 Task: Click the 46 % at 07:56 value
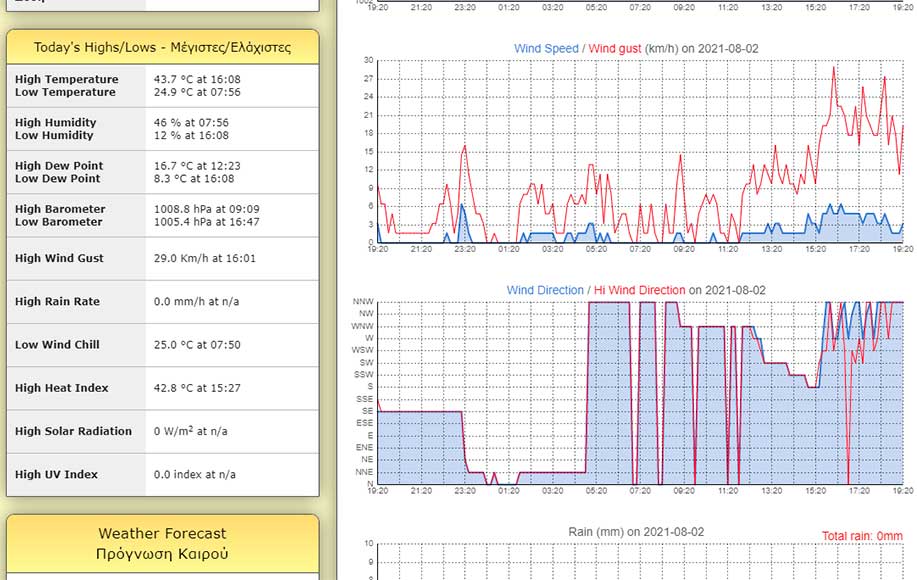coord(191,122)
